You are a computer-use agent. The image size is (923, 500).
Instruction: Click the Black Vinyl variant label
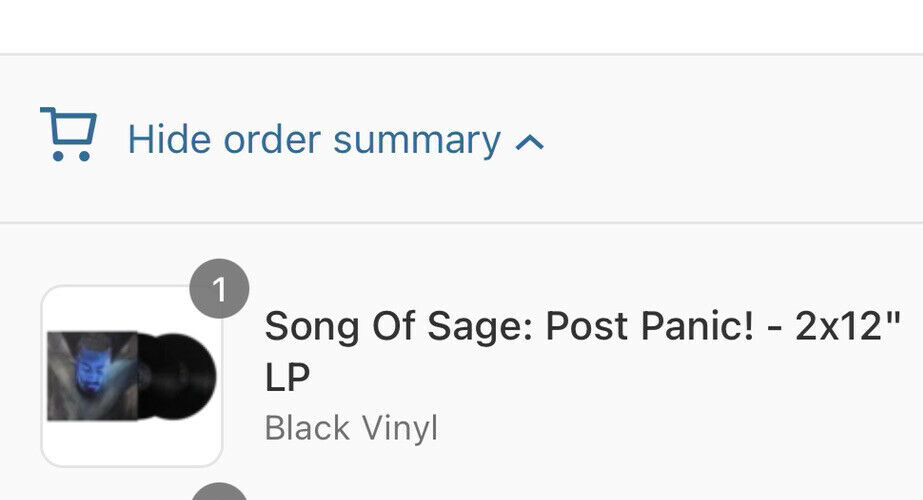(x=351, y=428)
